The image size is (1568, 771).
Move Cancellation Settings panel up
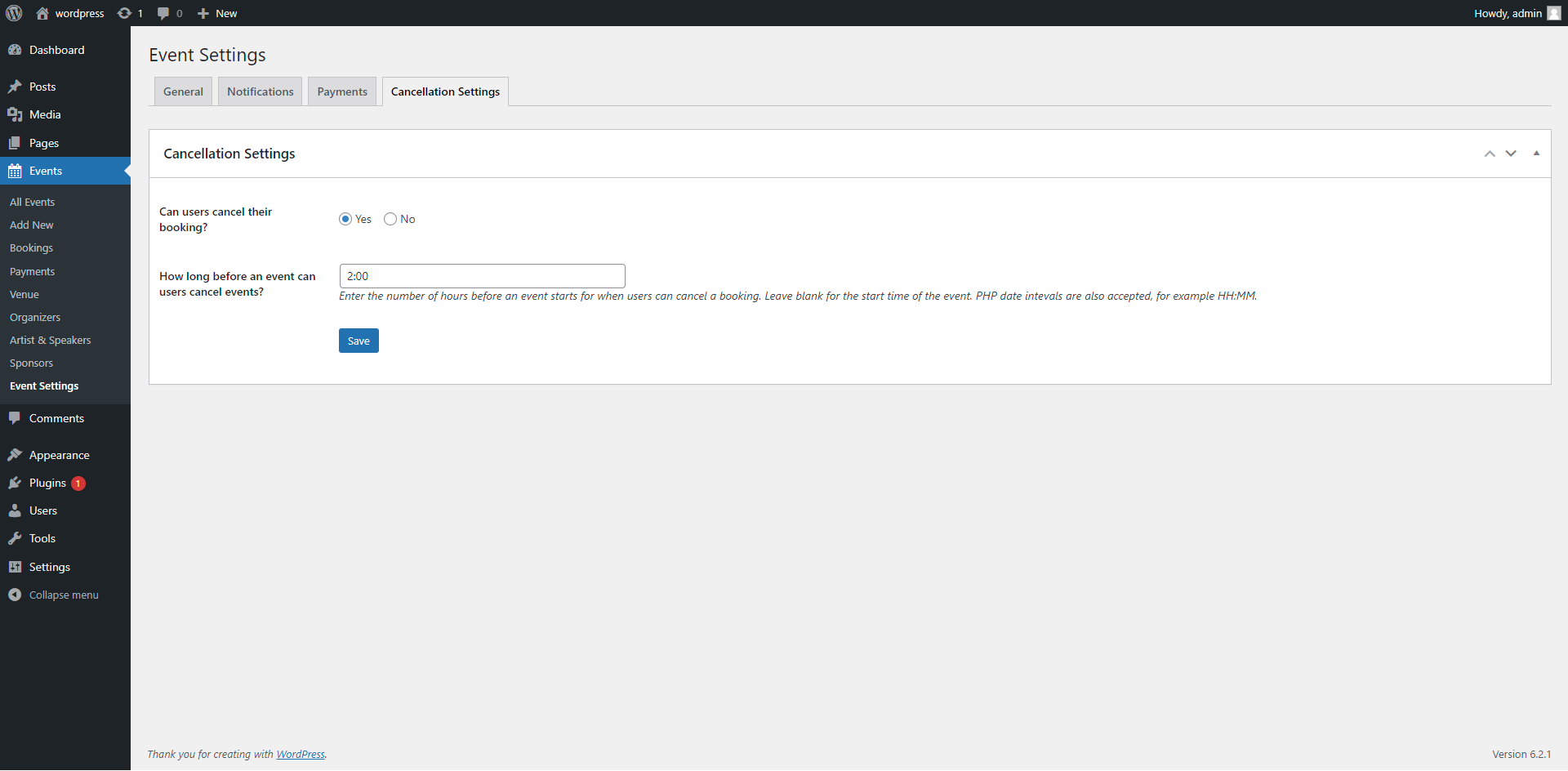pyautogui.click(x=1490, y=154)
